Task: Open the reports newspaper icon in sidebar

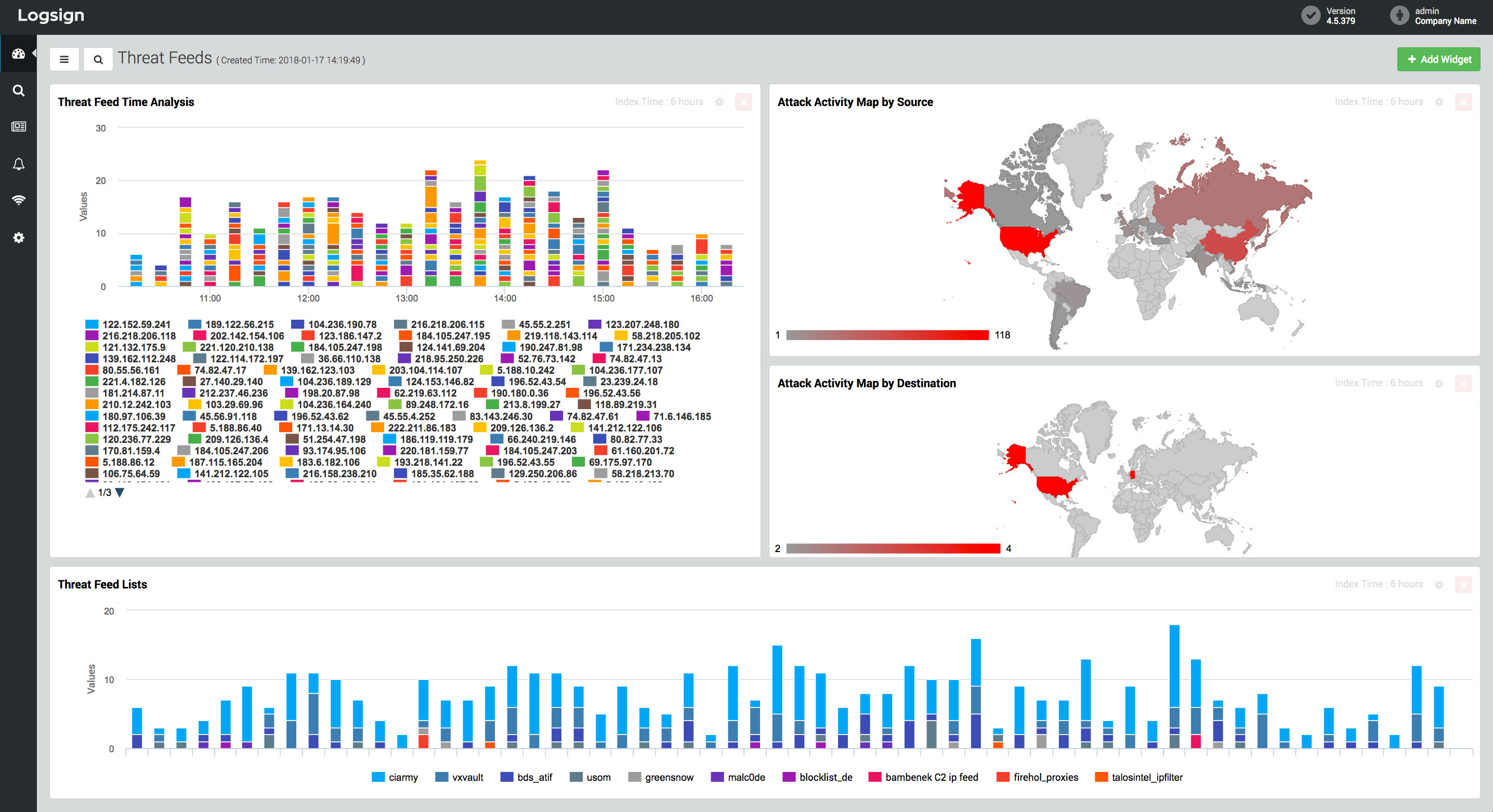Action: [19, 126]
